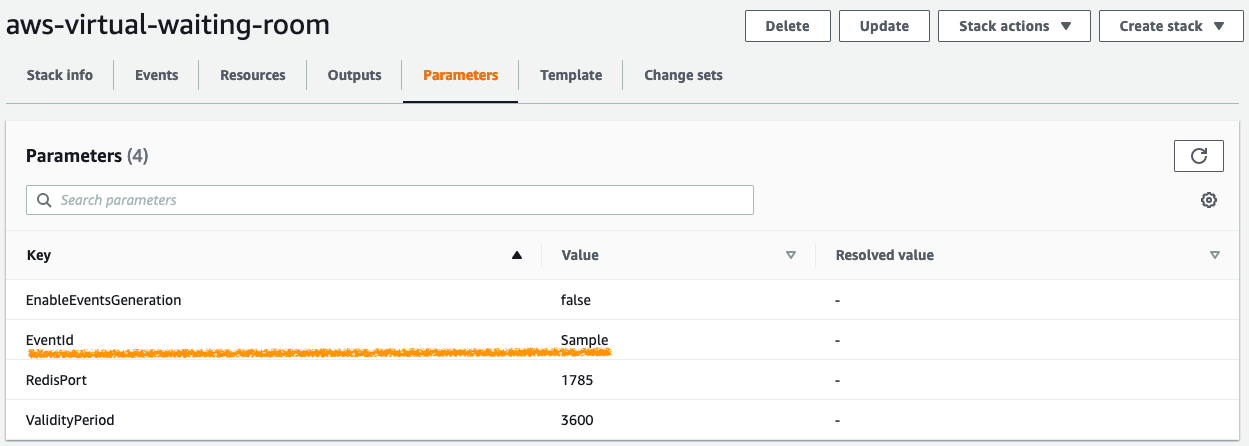Sort by Resolved value column arrow

(x=1215, y=255)
